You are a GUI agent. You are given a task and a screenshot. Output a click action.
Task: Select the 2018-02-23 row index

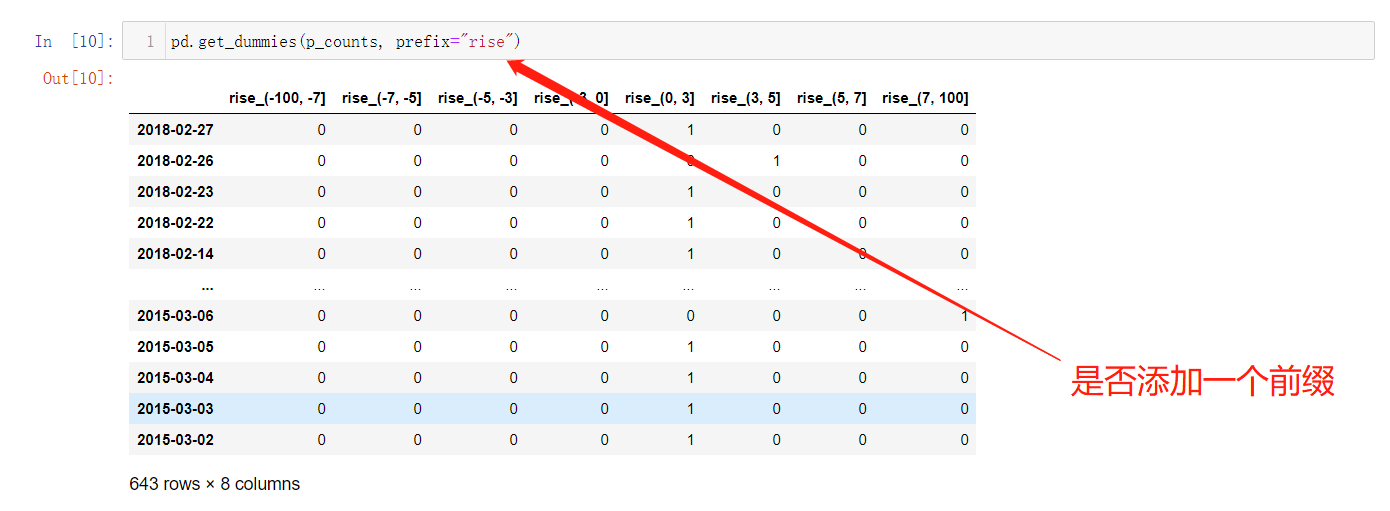[x=175, y=192]
